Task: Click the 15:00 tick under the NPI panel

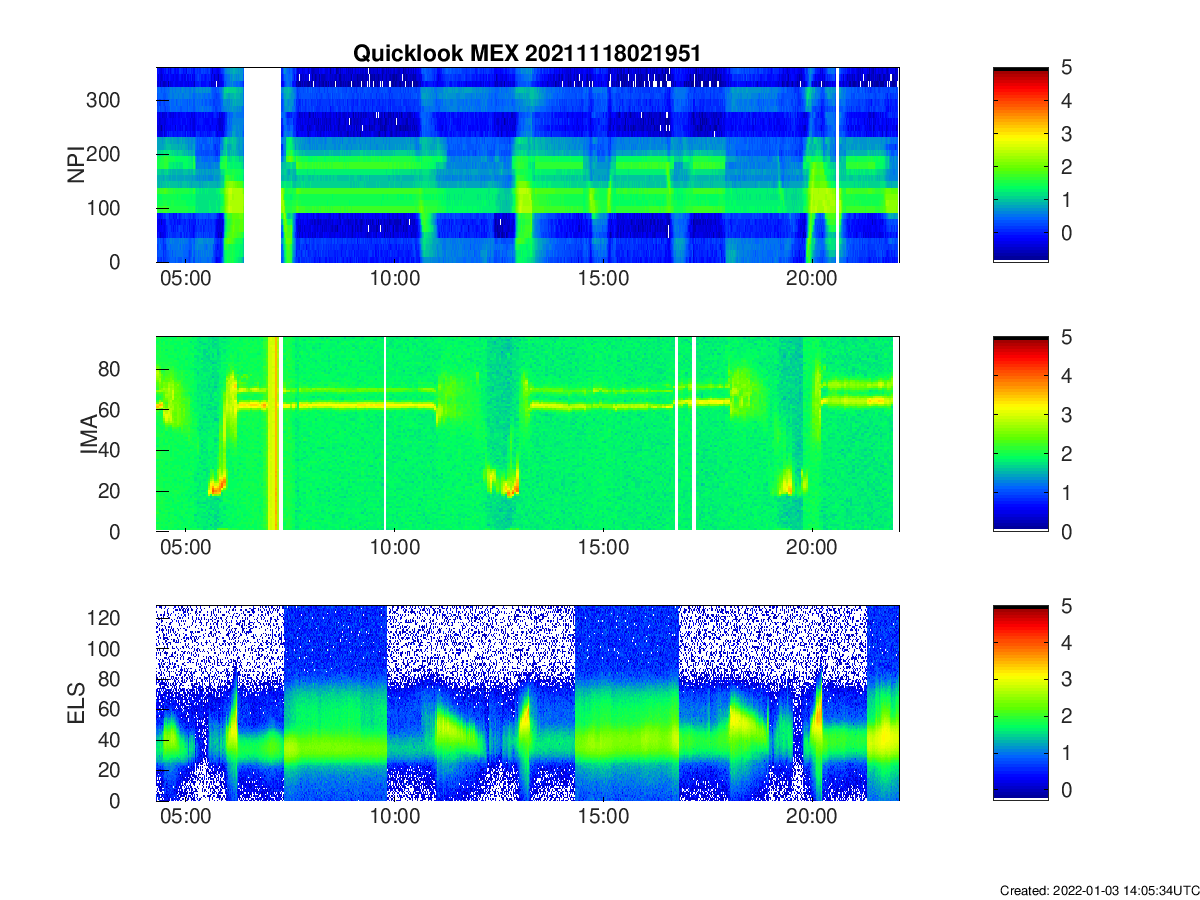Action: 603,279
